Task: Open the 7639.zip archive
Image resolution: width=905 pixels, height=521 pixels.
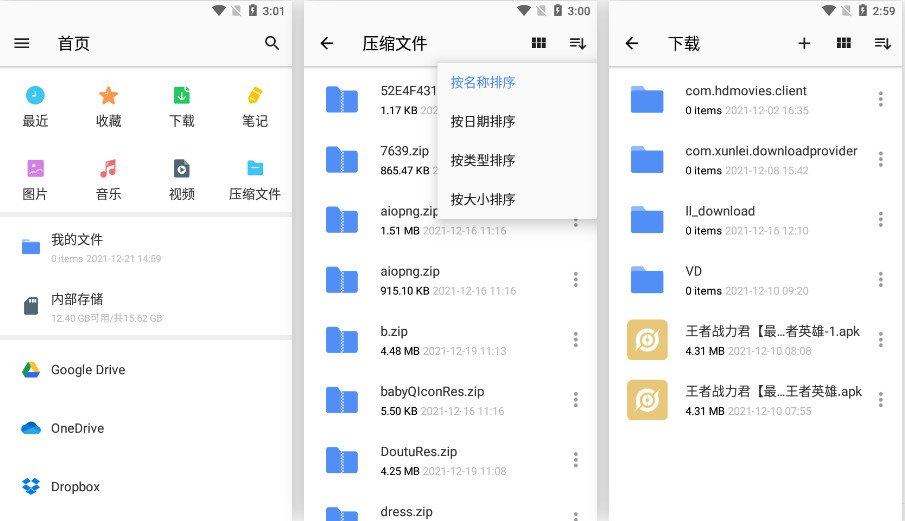Action: pos(405,151)
